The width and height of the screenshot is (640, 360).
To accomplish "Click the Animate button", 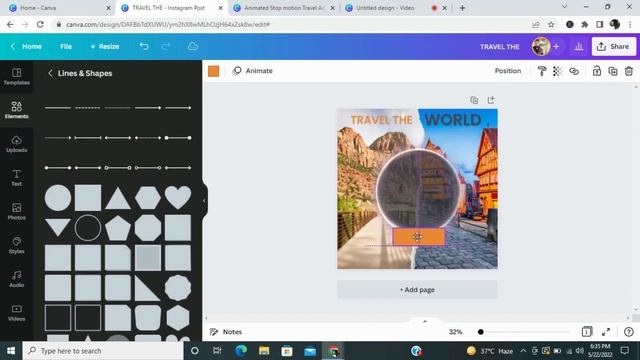I will pyautogui.click(x=253, y=71).
